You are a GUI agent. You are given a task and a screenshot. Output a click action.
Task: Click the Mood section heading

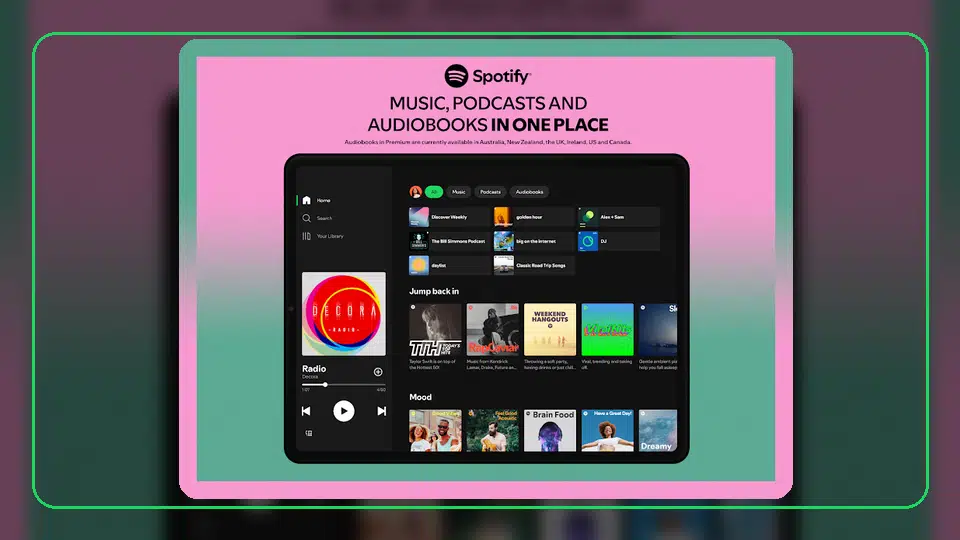click(420, 397)
